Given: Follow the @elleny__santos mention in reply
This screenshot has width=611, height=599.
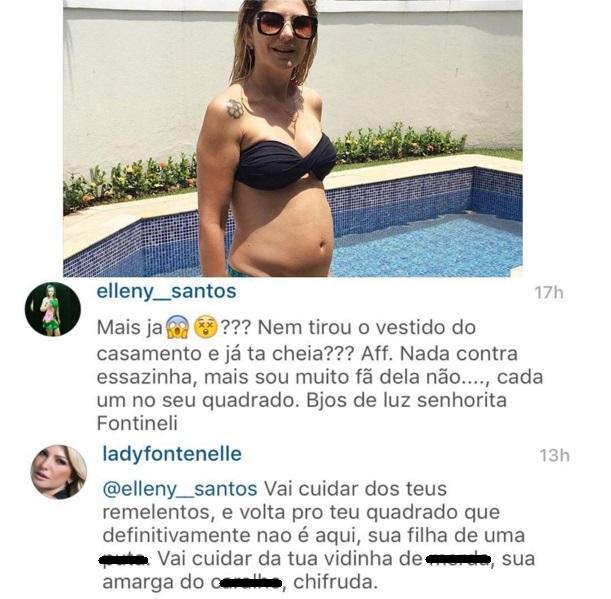Looking at the screenshot, I should (x=180, y=489).
